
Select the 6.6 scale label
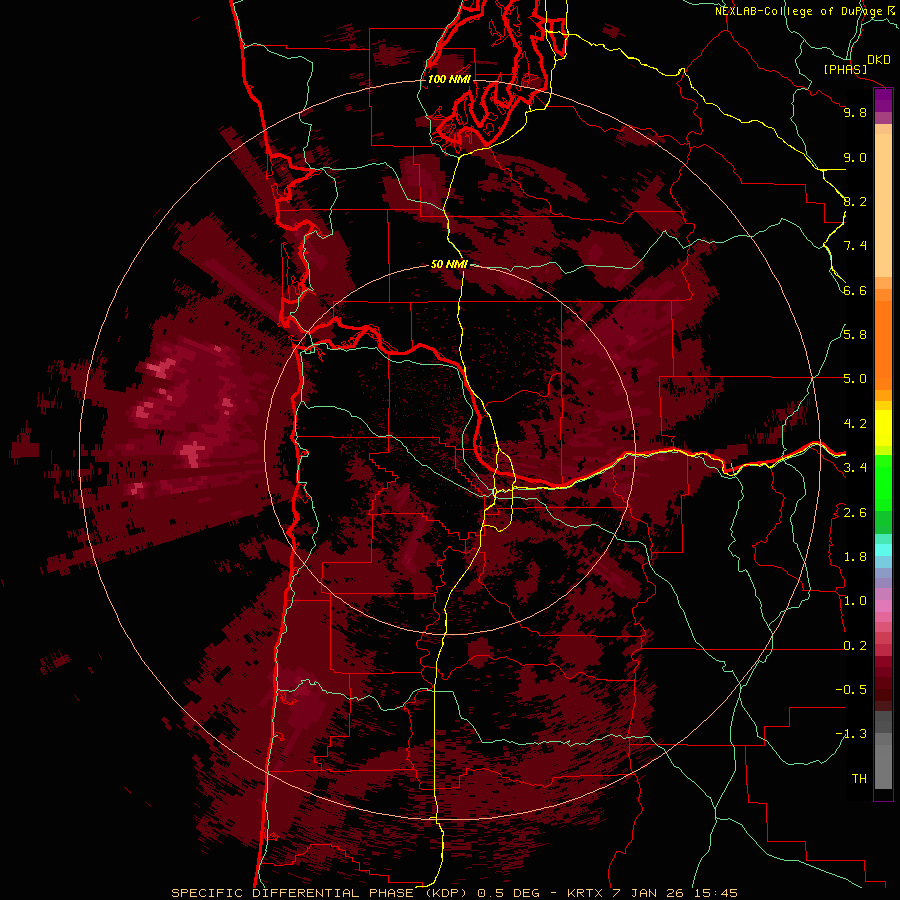pos(855,290)
